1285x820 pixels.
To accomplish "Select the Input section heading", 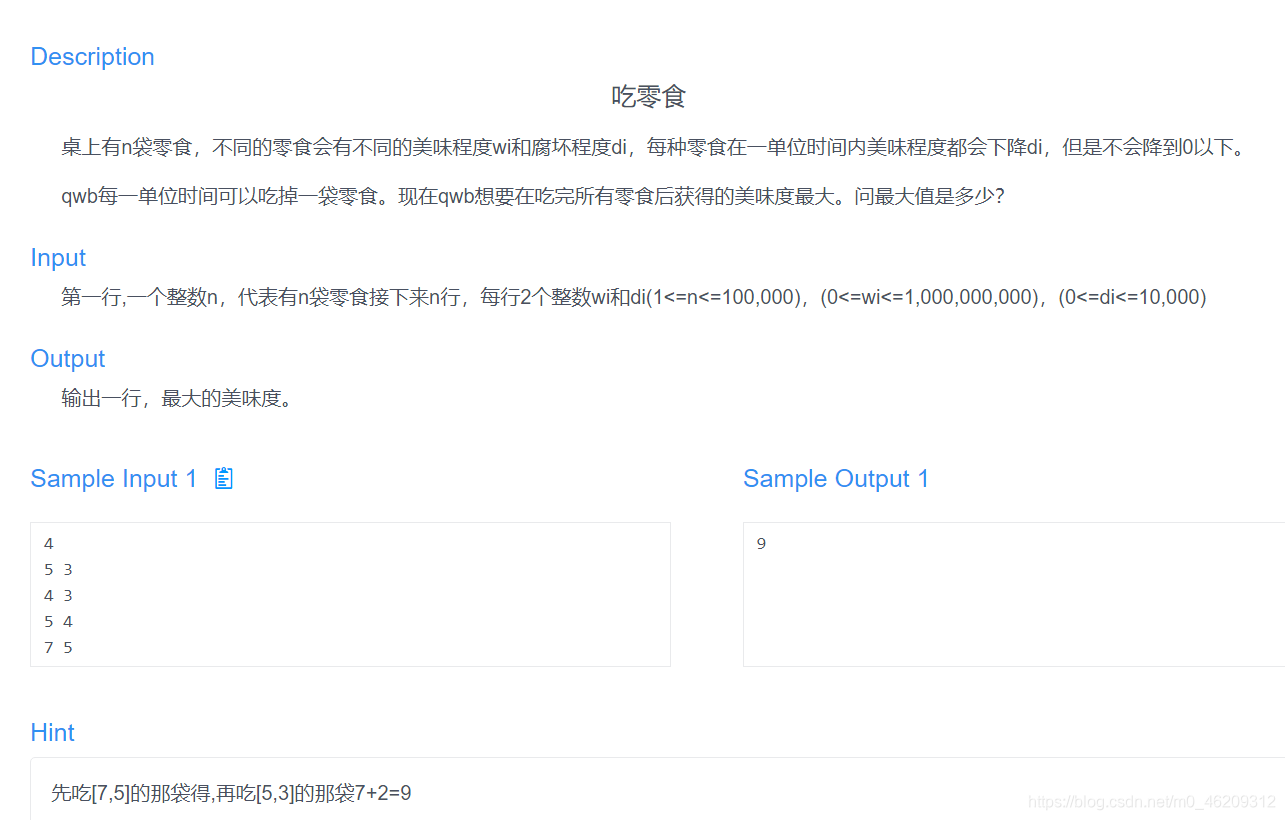I will pos(58,258).
